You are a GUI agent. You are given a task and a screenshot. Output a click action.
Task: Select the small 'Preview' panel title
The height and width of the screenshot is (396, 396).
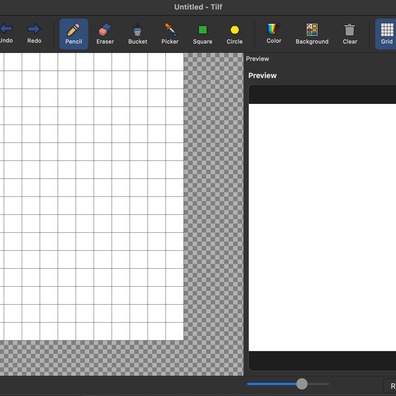[257, 59]
